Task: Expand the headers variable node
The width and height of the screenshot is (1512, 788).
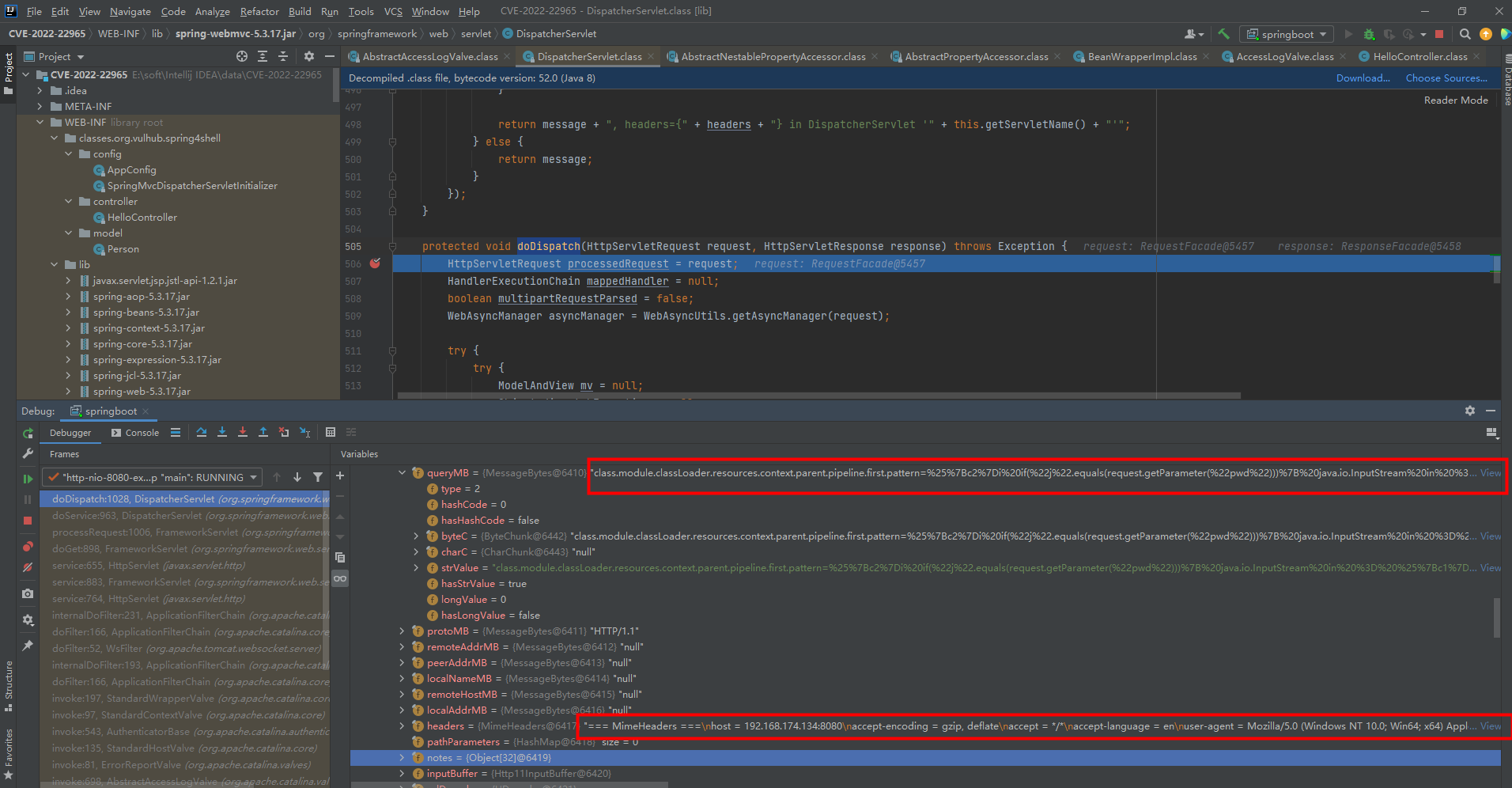Action: 403,725
